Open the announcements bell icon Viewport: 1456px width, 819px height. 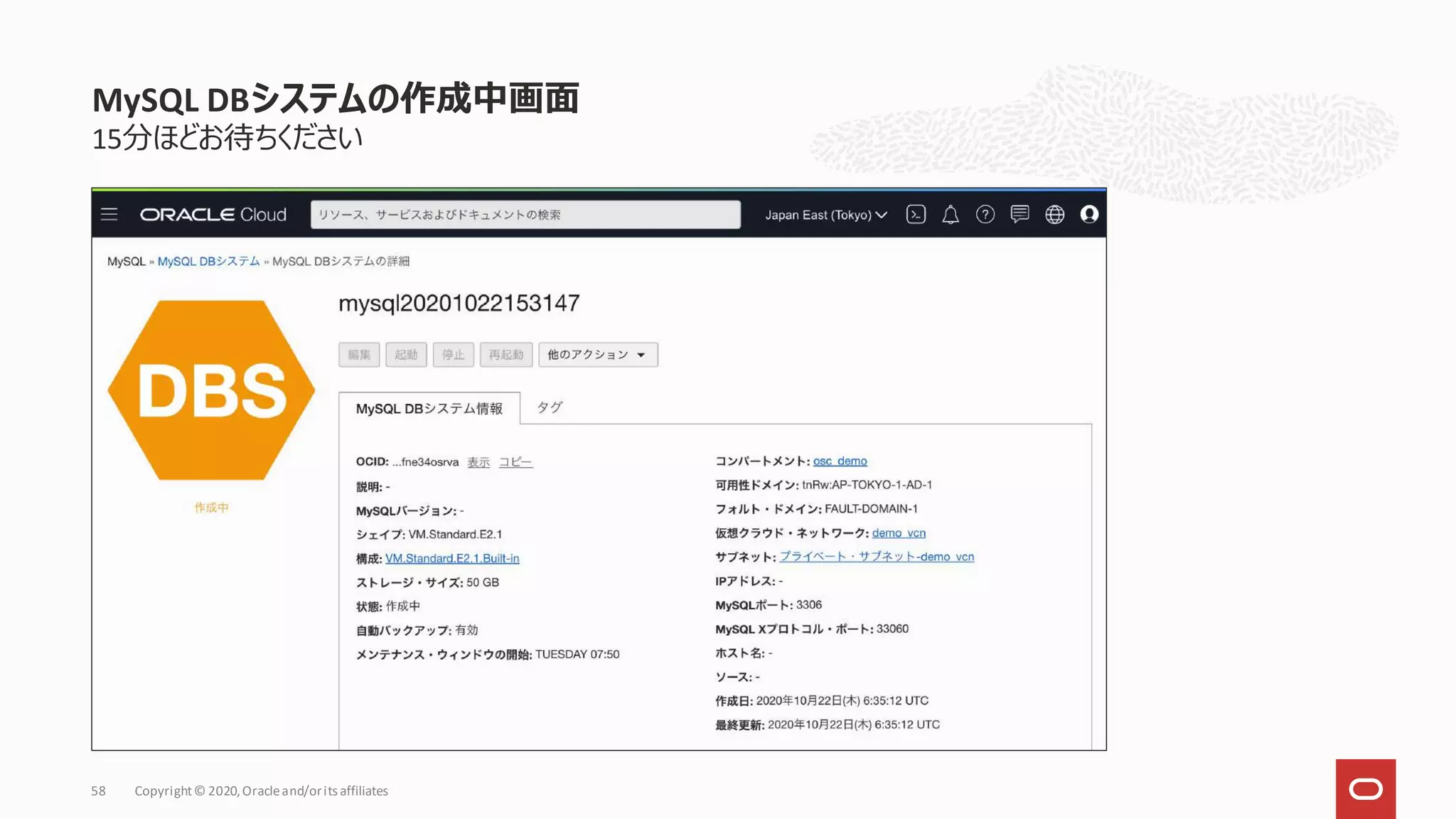951,214
